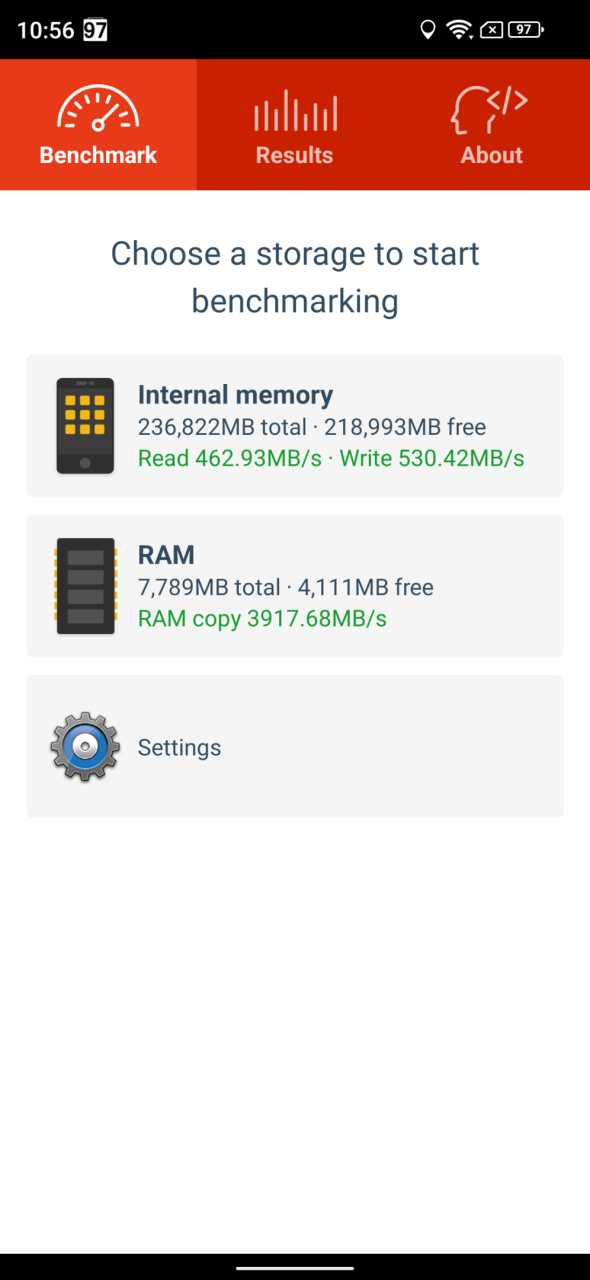Click Read 462.93MB/s Write 530.42MB/s result
Viewport: 590px width, 1280px height.
coord(331,459)
